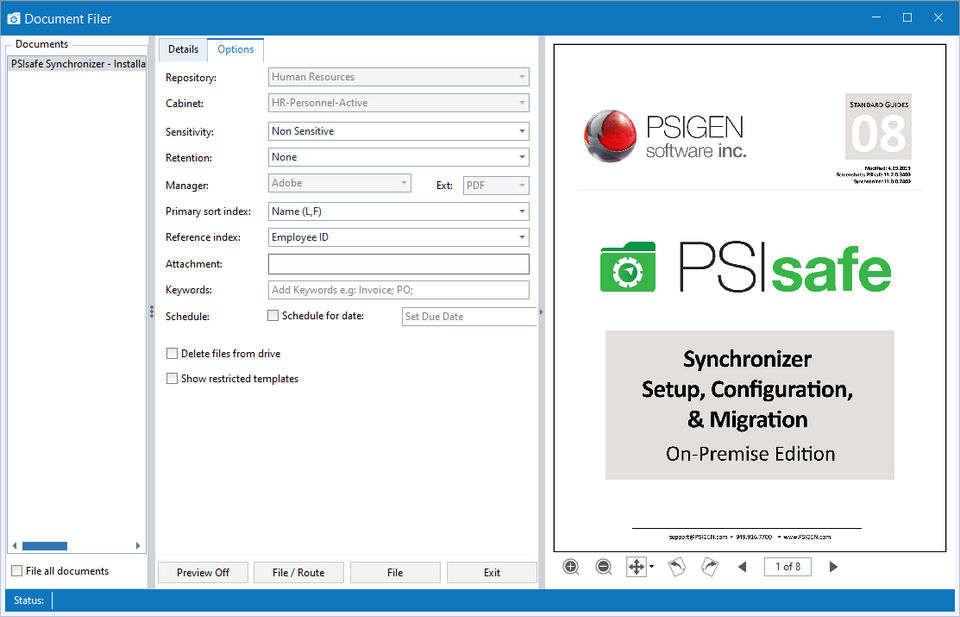This screenshot has height=617, width=960.
Task: Click the Preview Off button
Action: [x=203, y=572]
